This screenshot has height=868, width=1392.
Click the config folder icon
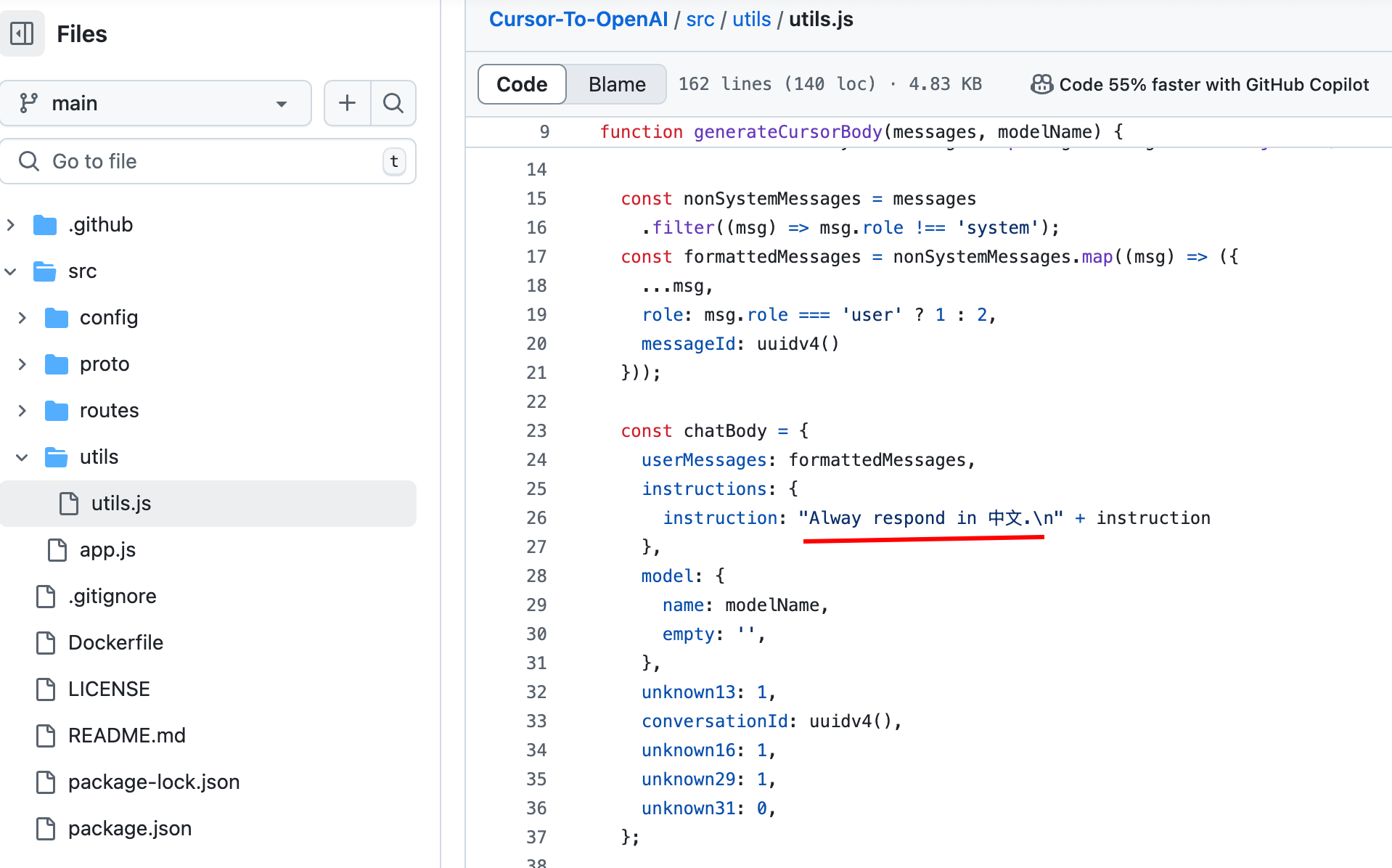pos(57,318)
